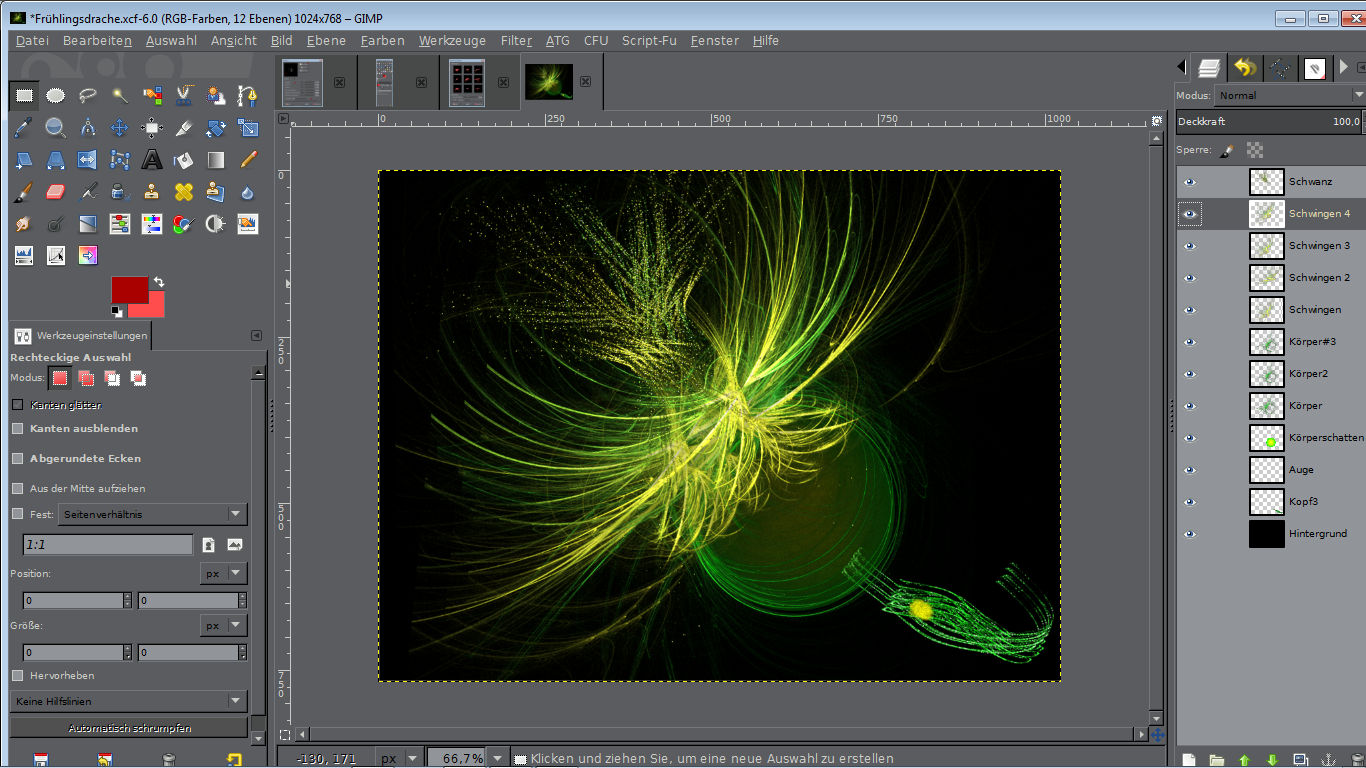Open the Ebene menu

coord(326,41)
